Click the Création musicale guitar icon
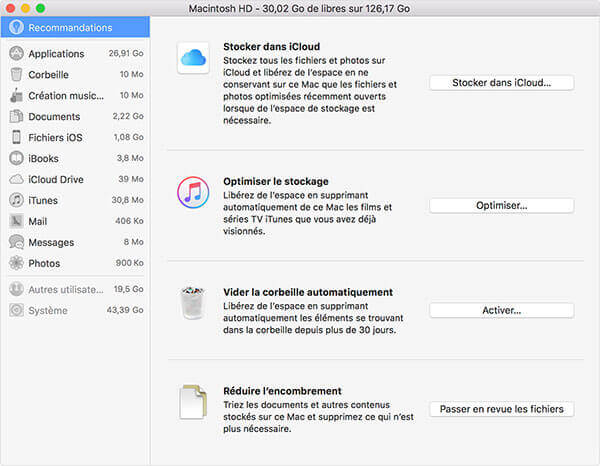Screen dimensions: 600x466 16,95
